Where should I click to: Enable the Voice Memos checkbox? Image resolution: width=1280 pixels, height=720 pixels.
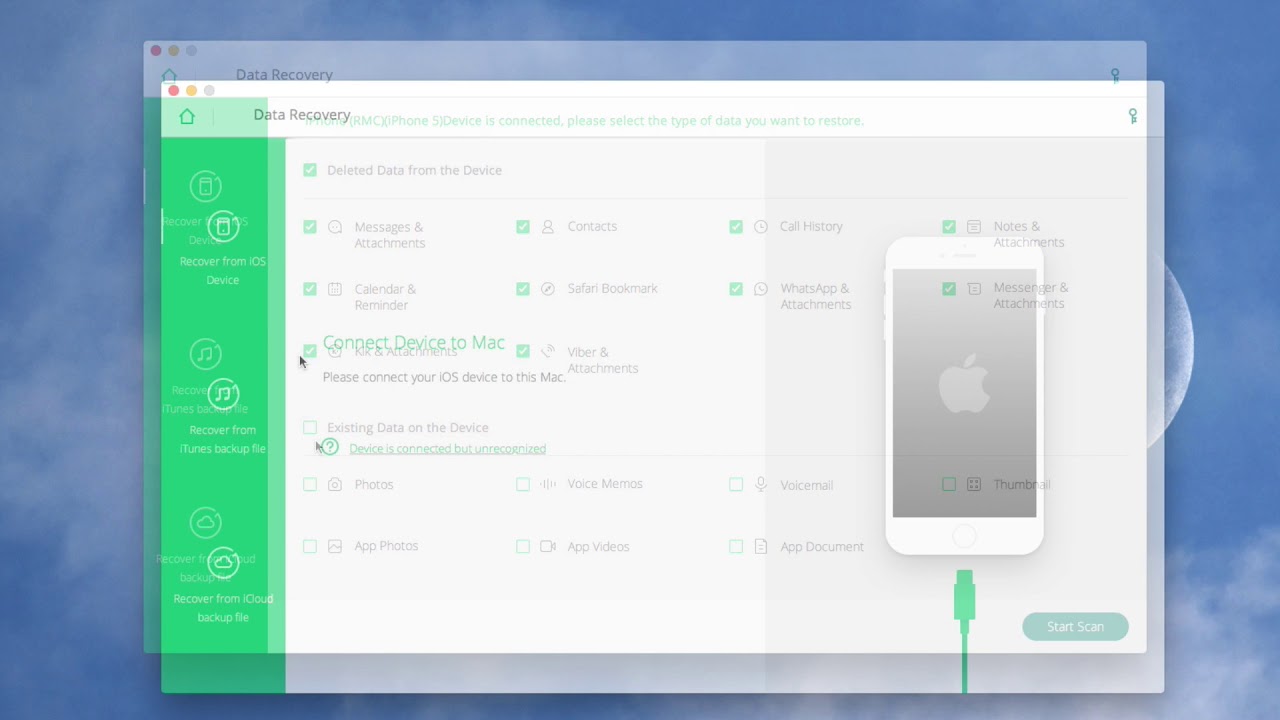(523, 484)
